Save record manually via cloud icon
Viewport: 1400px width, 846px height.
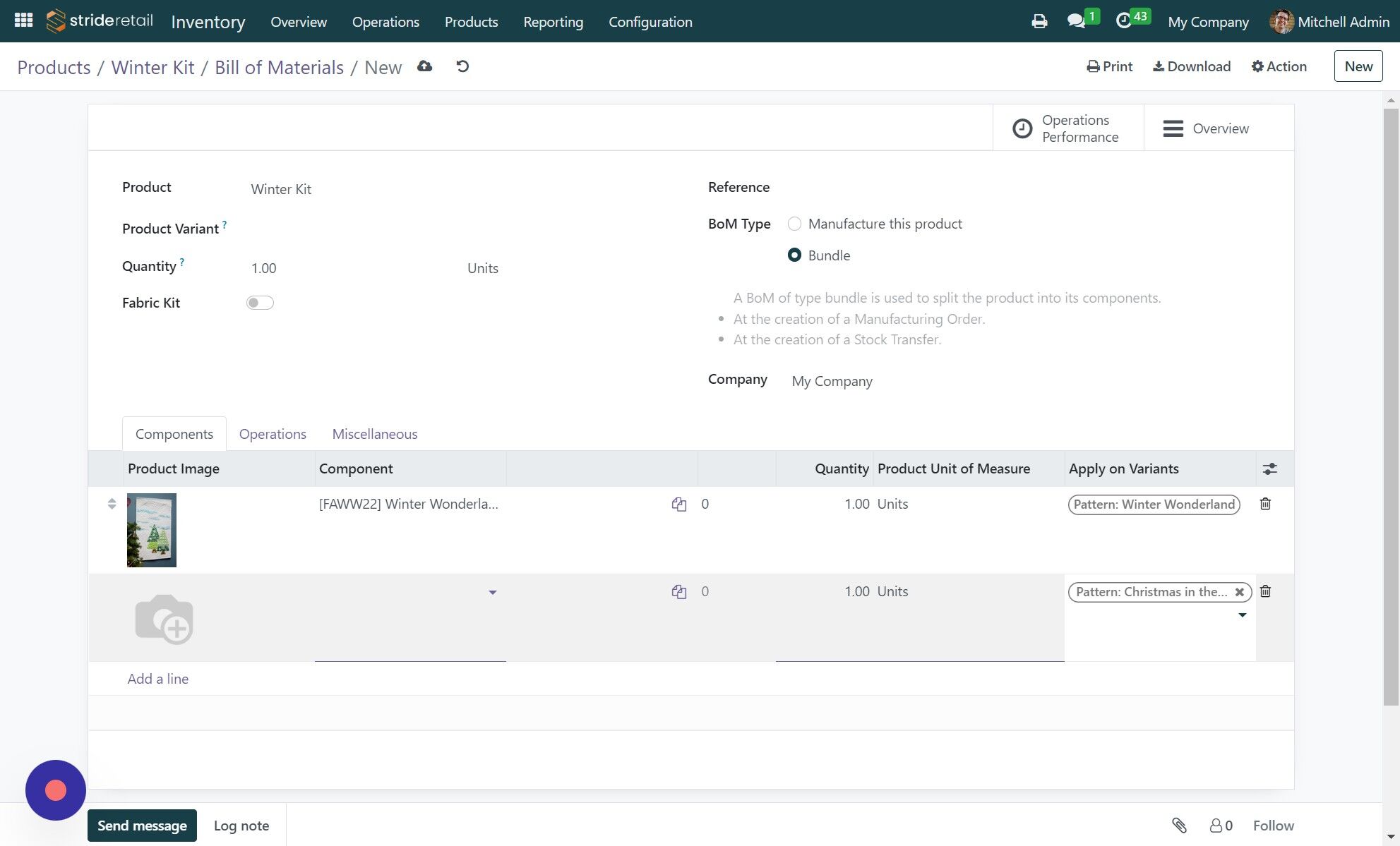tap(424, 66)
